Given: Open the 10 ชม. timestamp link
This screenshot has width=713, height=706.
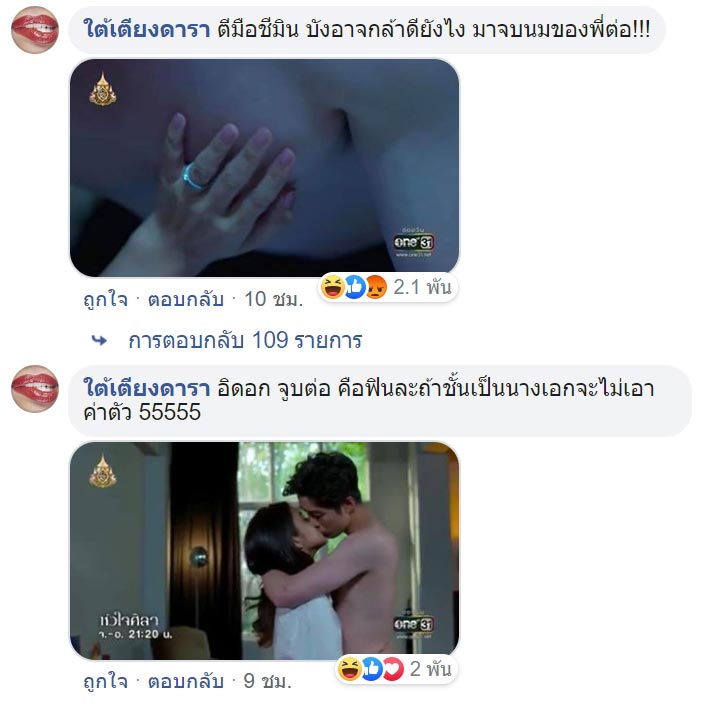Looking at the screenshot, I should pyautogui.click(x=274, y=300).
